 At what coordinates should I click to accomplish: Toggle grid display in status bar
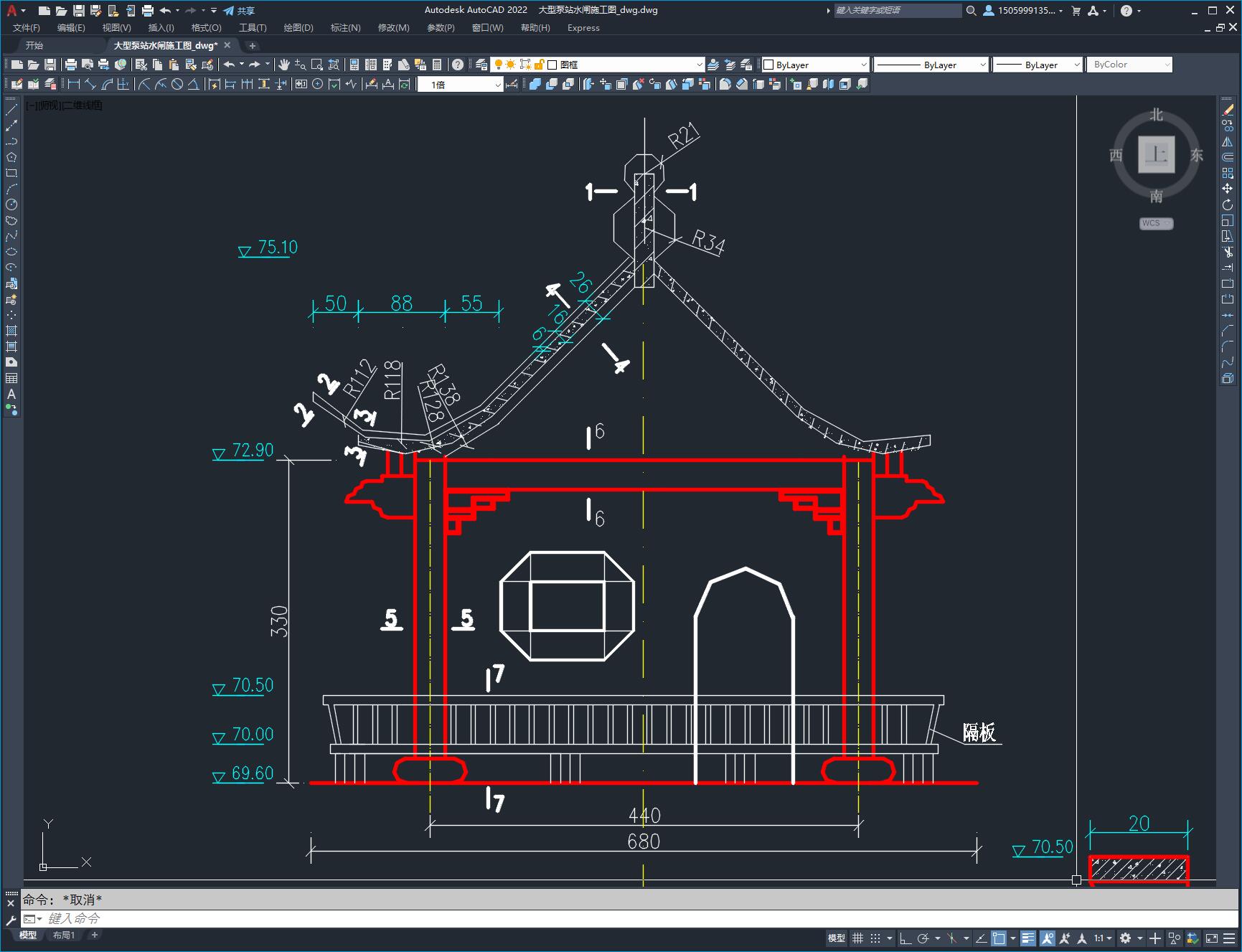coord(858,938)
